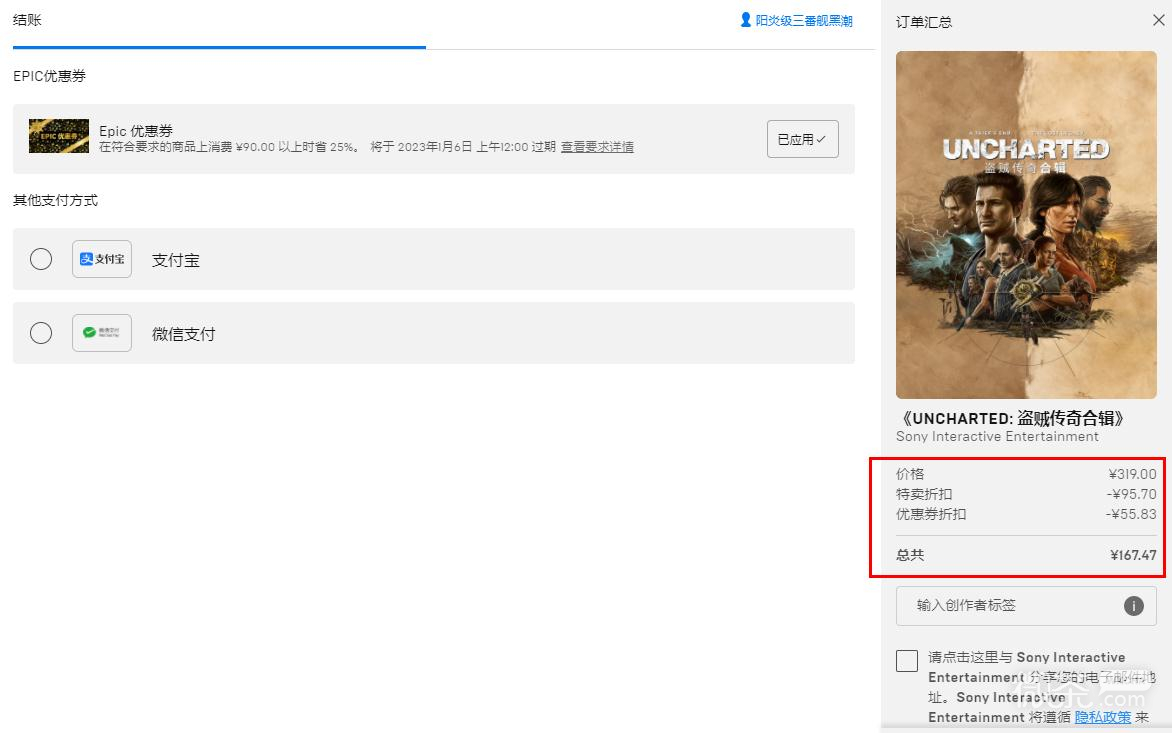Click the Epic 优惠券 coupon title
The width and height of the screenshot is (1172, 733).
136,131
